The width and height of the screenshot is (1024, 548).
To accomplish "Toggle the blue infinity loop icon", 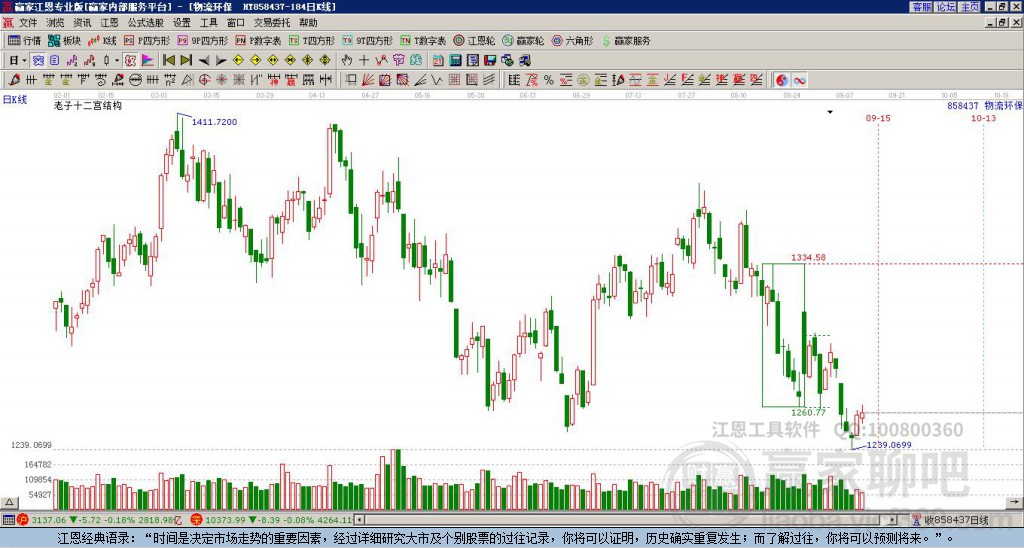I will [x=799, y=80].
